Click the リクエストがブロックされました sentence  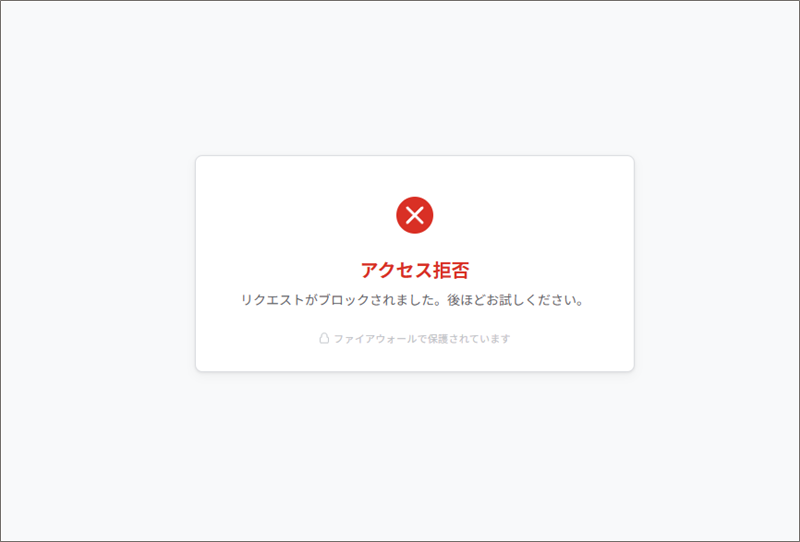pos(341,300)
